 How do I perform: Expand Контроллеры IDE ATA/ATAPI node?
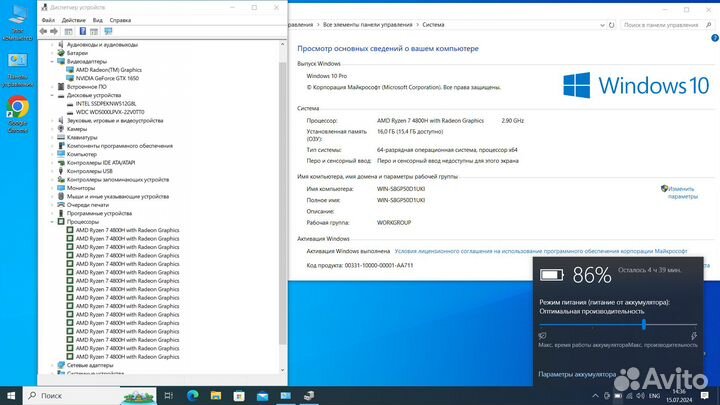coord(52,163)
